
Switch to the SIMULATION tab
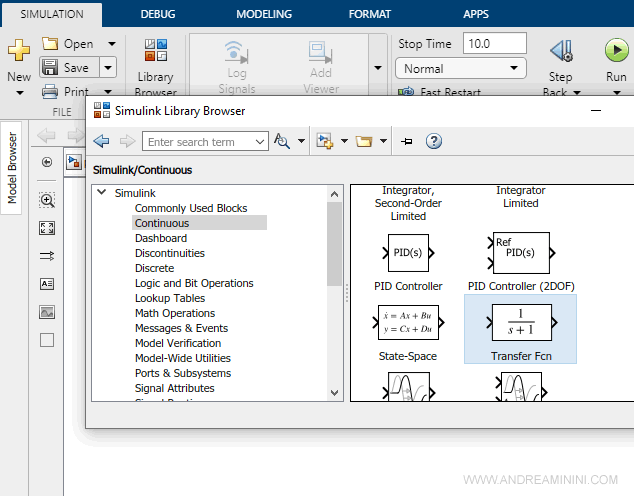(52, 14)
